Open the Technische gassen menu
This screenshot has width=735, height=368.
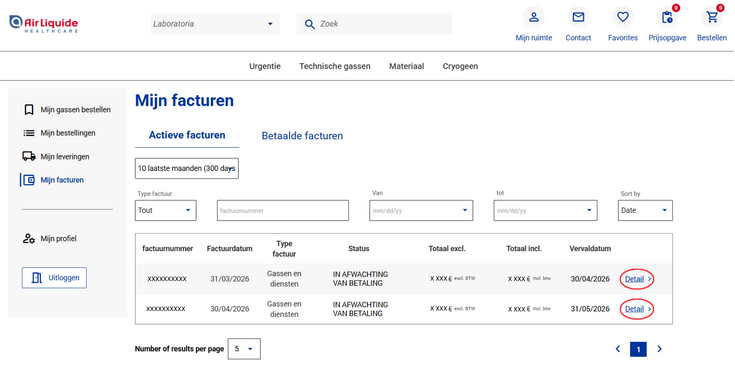pos(335,66)
